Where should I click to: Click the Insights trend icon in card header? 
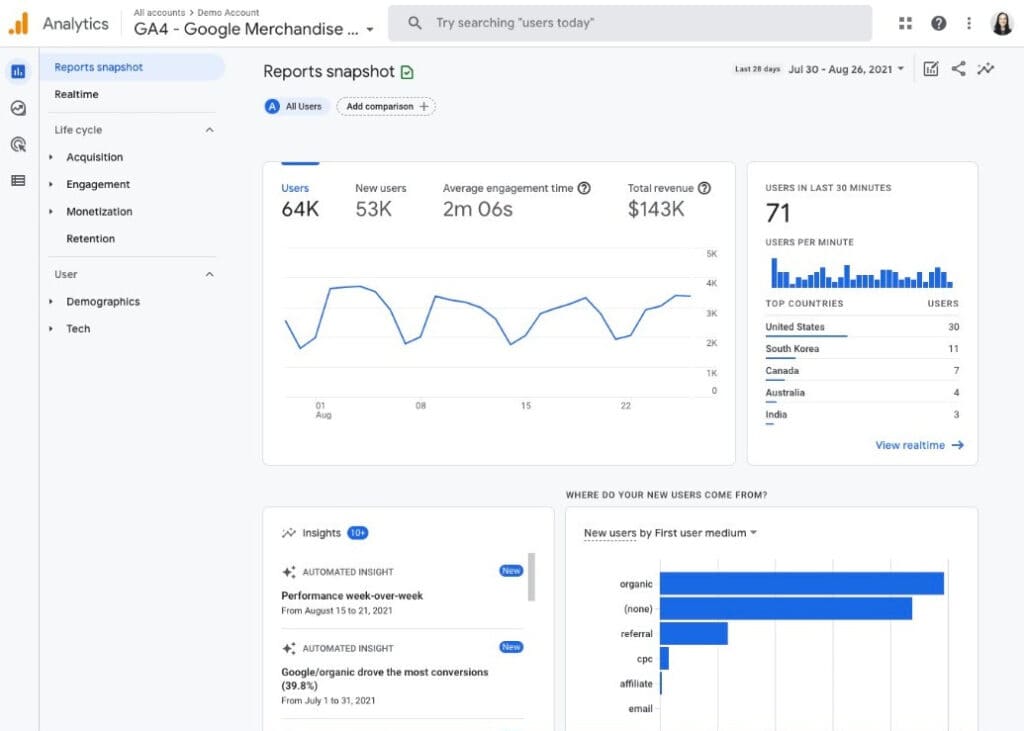[289, 533]
